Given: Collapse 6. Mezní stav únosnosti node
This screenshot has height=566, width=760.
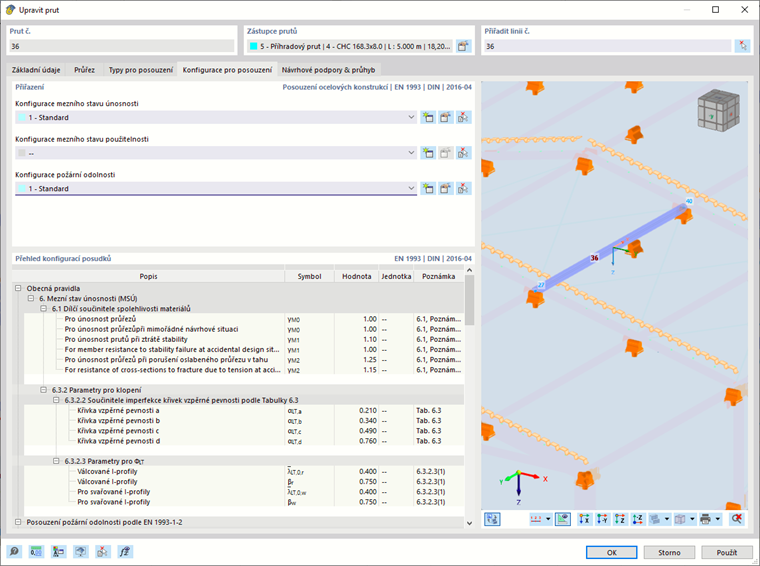Looking at the screenshot, I should [31, 299].
